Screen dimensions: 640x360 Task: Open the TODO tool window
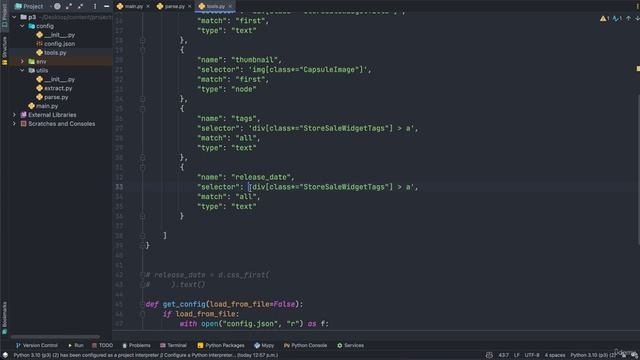pos(102,345)
